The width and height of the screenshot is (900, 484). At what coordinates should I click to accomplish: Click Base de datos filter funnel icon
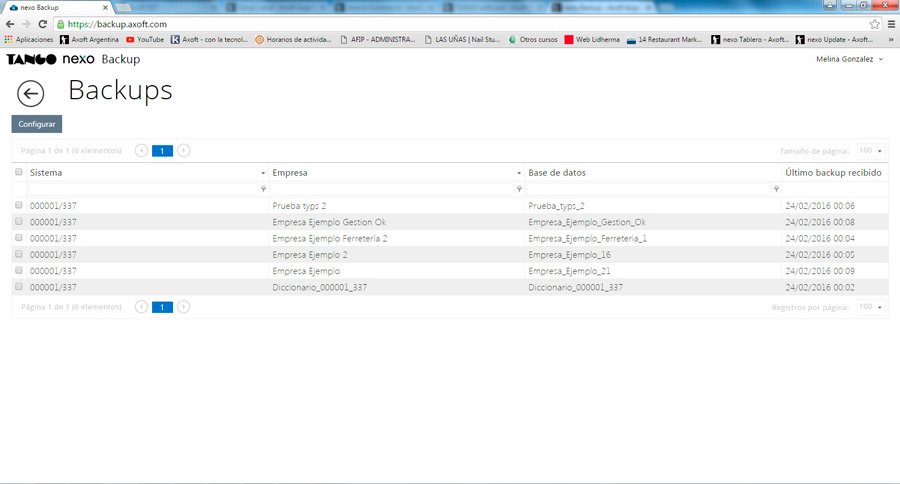point(776,189)
